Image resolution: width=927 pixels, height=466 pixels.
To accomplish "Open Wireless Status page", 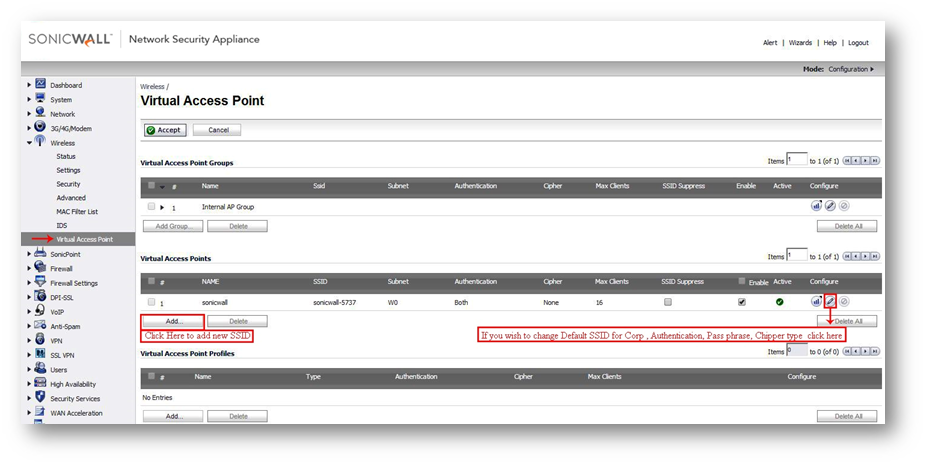I will pos(66,156).
